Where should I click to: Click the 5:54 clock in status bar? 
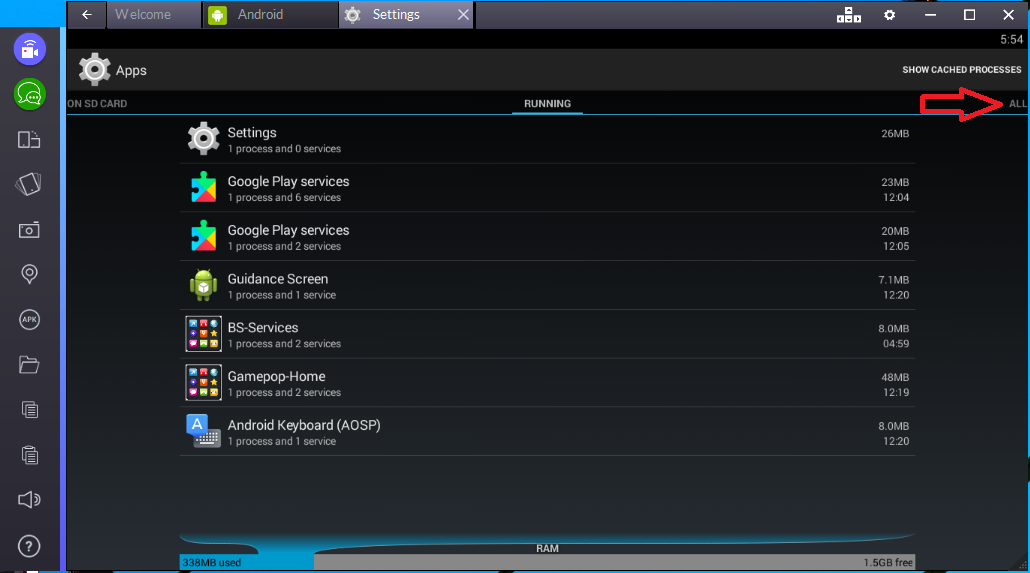1012,39
